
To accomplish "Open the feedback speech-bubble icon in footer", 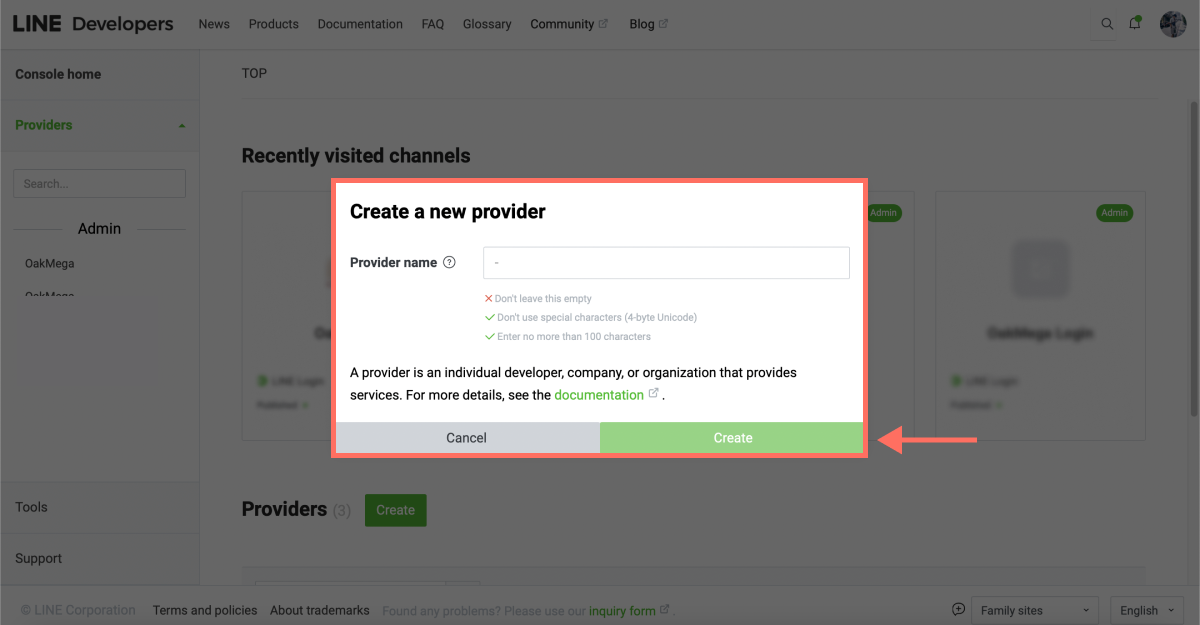I will (958, 609).
